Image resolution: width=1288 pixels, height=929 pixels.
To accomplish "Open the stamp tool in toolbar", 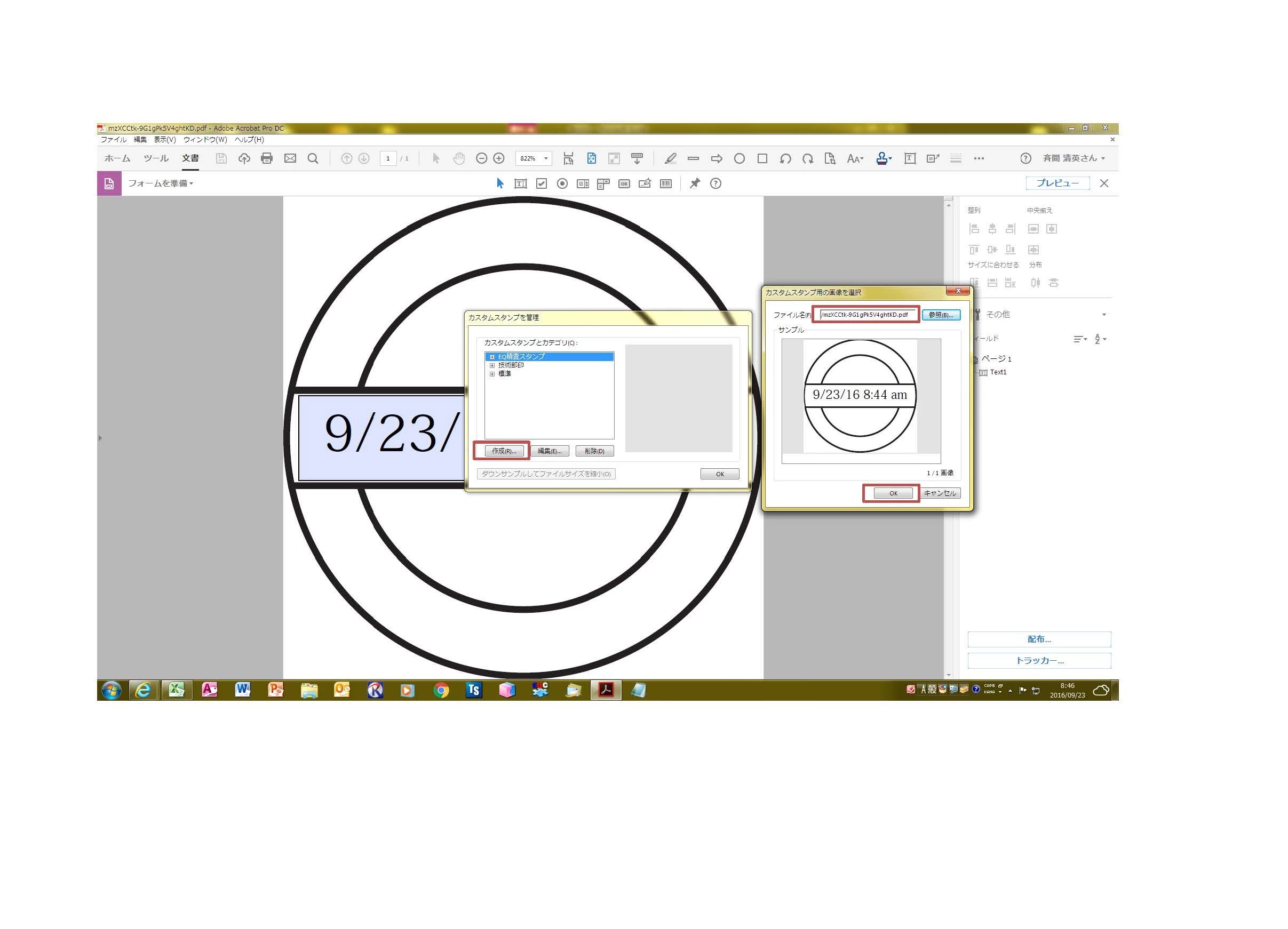I will tap(881, 158).
